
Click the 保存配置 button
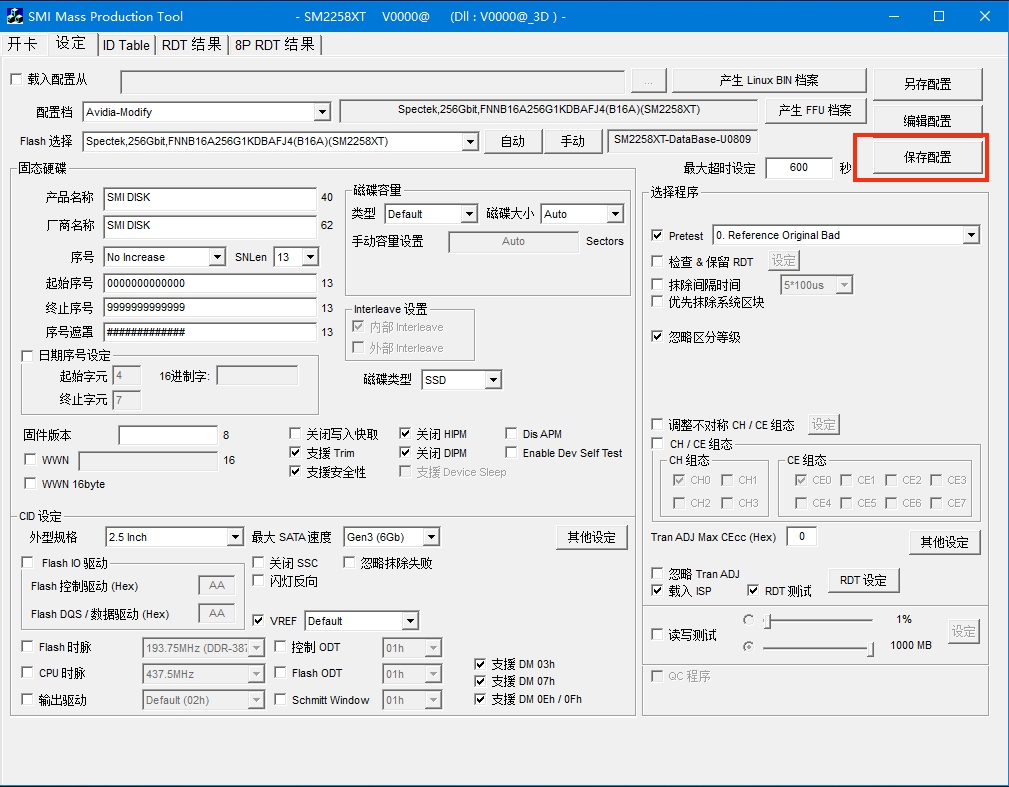(x=927, y=157)
